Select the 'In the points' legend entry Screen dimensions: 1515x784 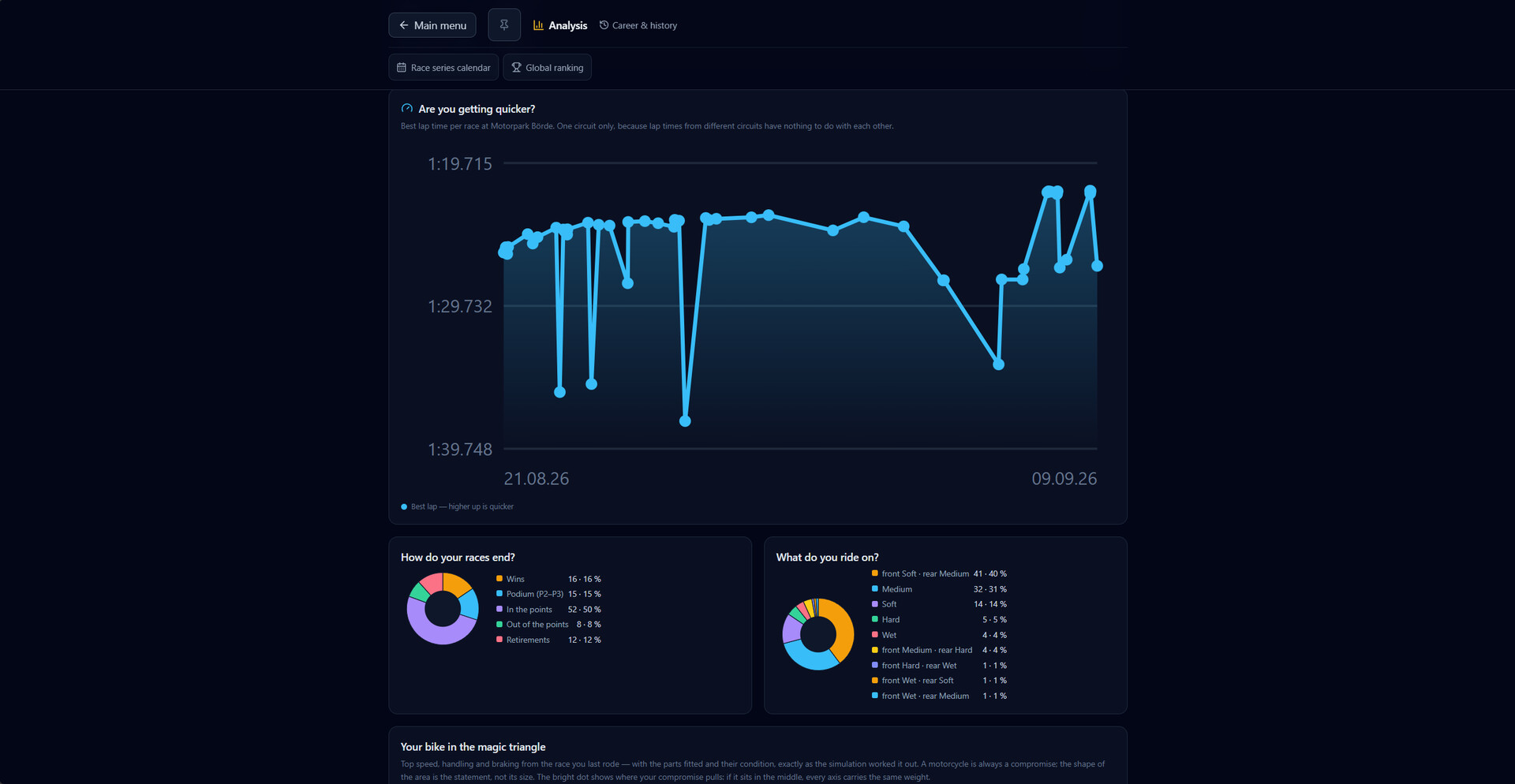[x=548, y=610]
